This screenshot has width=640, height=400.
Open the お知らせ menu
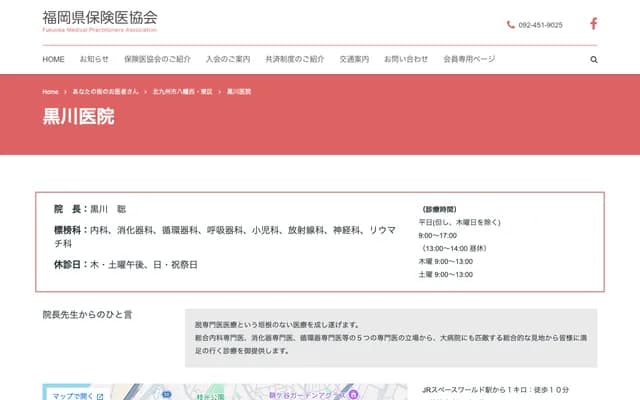[x=95, y=60]
